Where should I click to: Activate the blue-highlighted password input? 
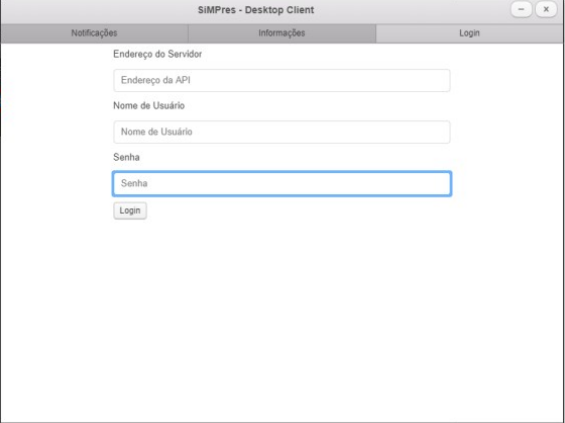click(x=282, y=183)
